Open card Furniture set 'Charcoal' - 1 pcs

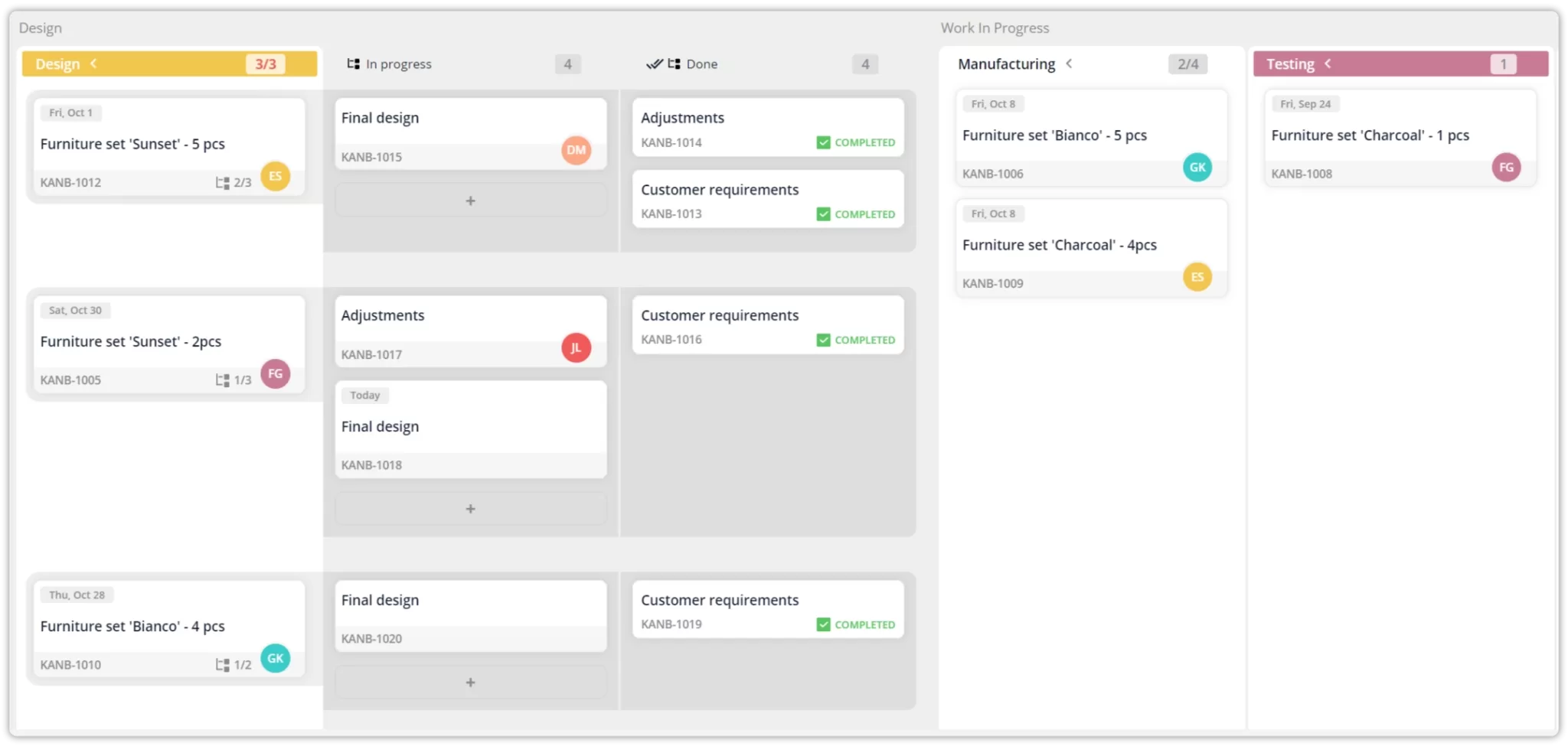1400,138
